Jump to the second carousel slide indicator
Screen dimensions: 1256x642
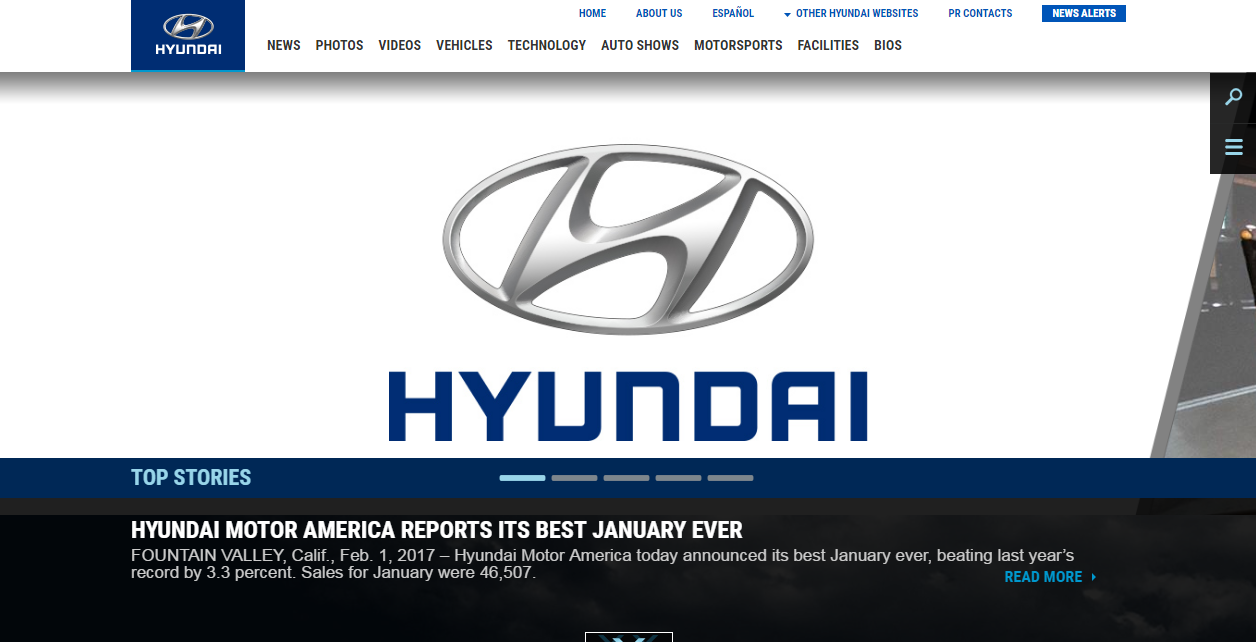(x=574, y=478)
